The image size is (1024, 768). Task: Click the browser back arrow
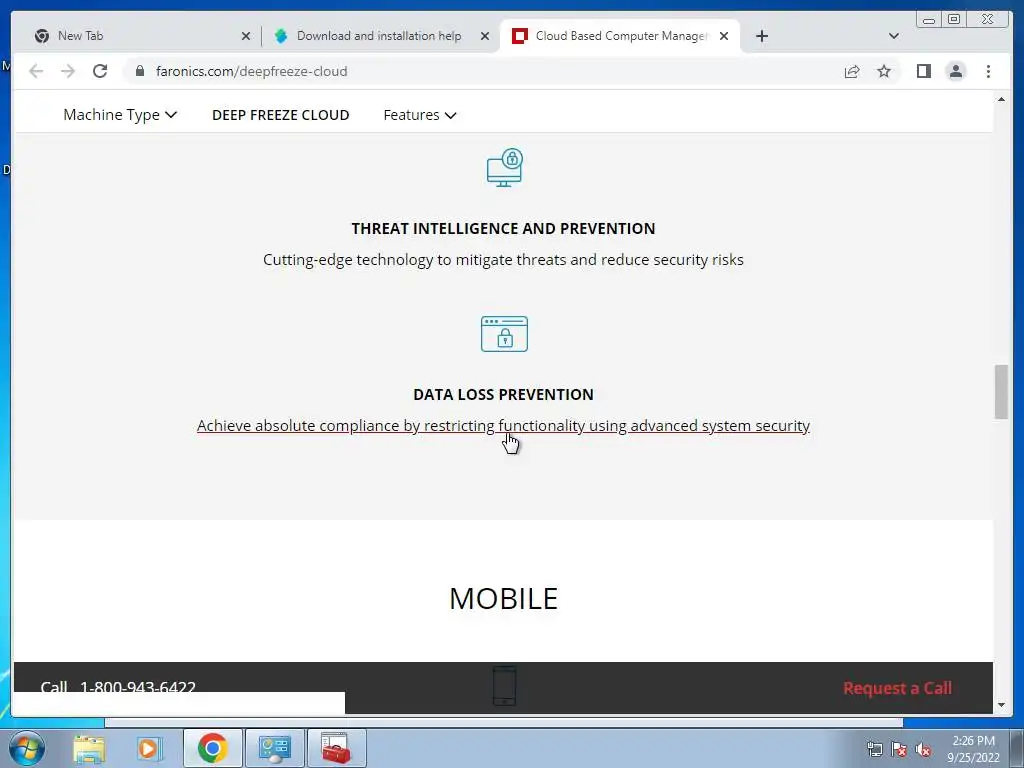click(36, 71)
